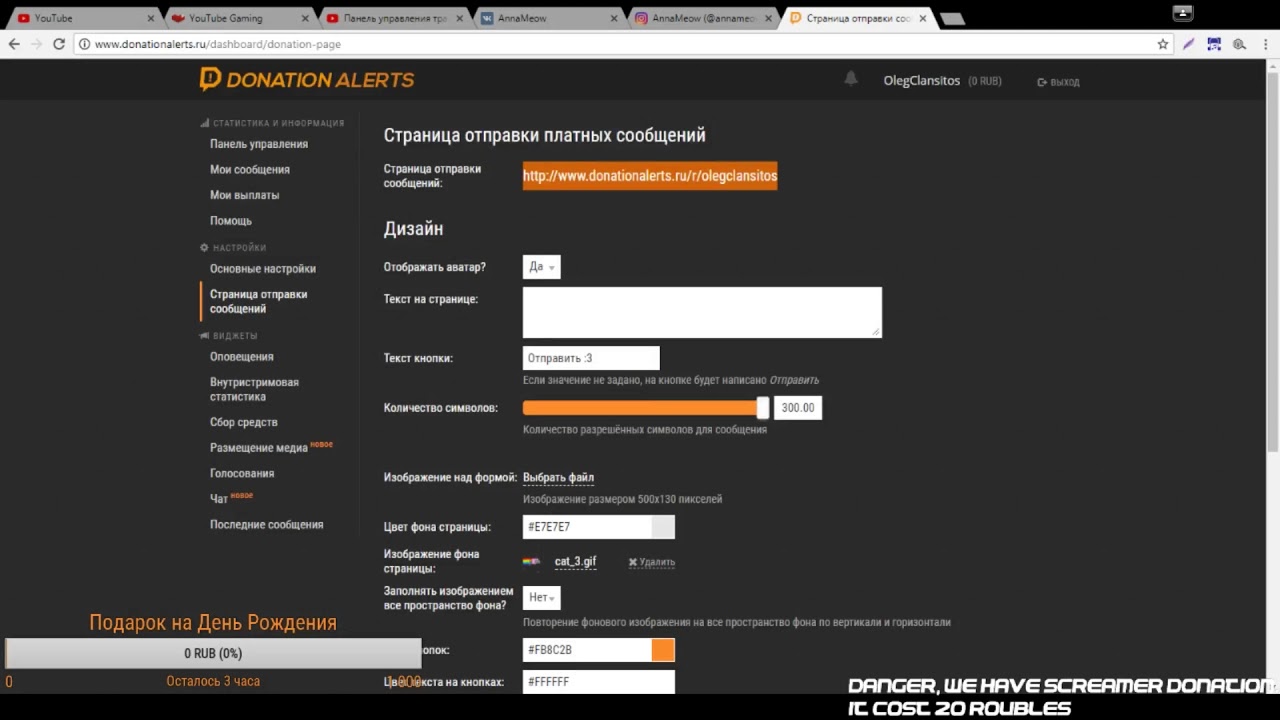Switch to the Instagram AnnaMeow tab
This screenshot has width=1280, height=720.
pyautogui.click(x=704, y=18)
